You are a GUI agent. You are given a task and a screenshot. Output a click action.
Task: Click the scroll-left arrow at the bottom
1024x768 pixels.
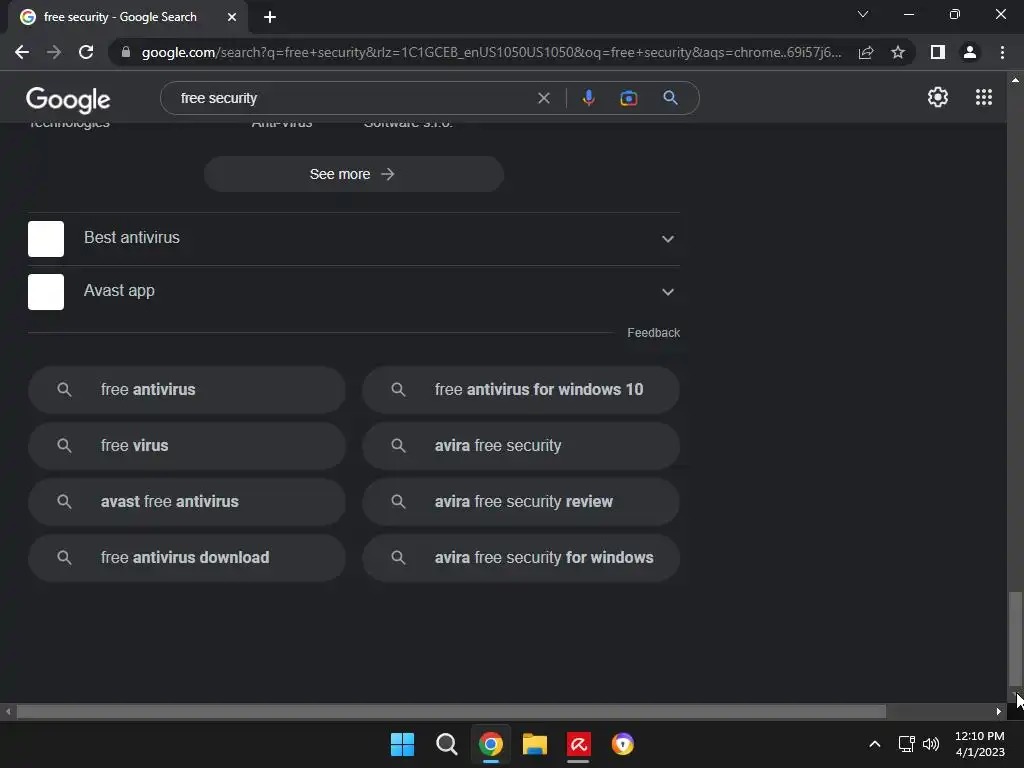tap(8, 711)
